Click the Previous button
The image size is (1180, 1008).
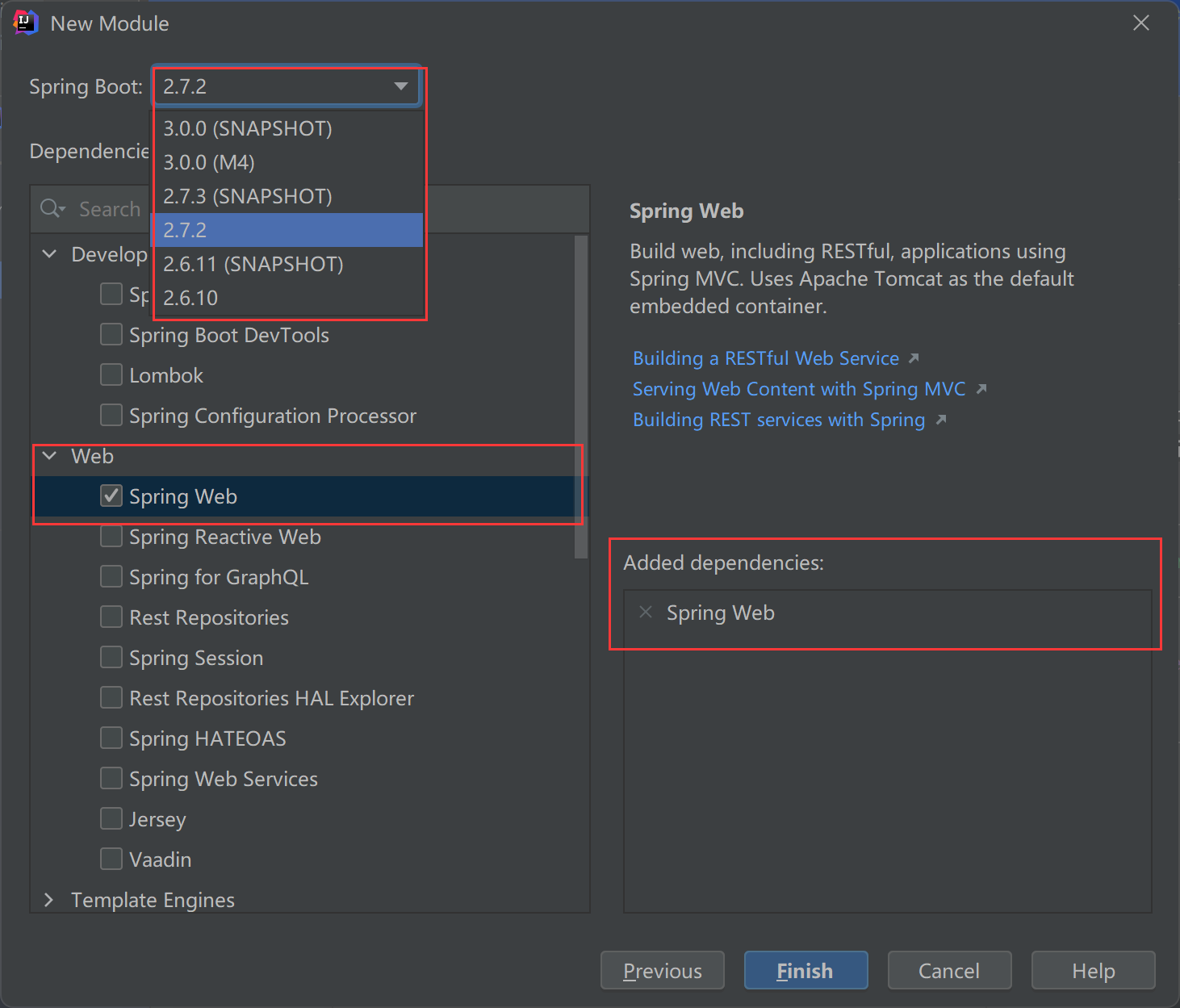click(x=663, y=970)
